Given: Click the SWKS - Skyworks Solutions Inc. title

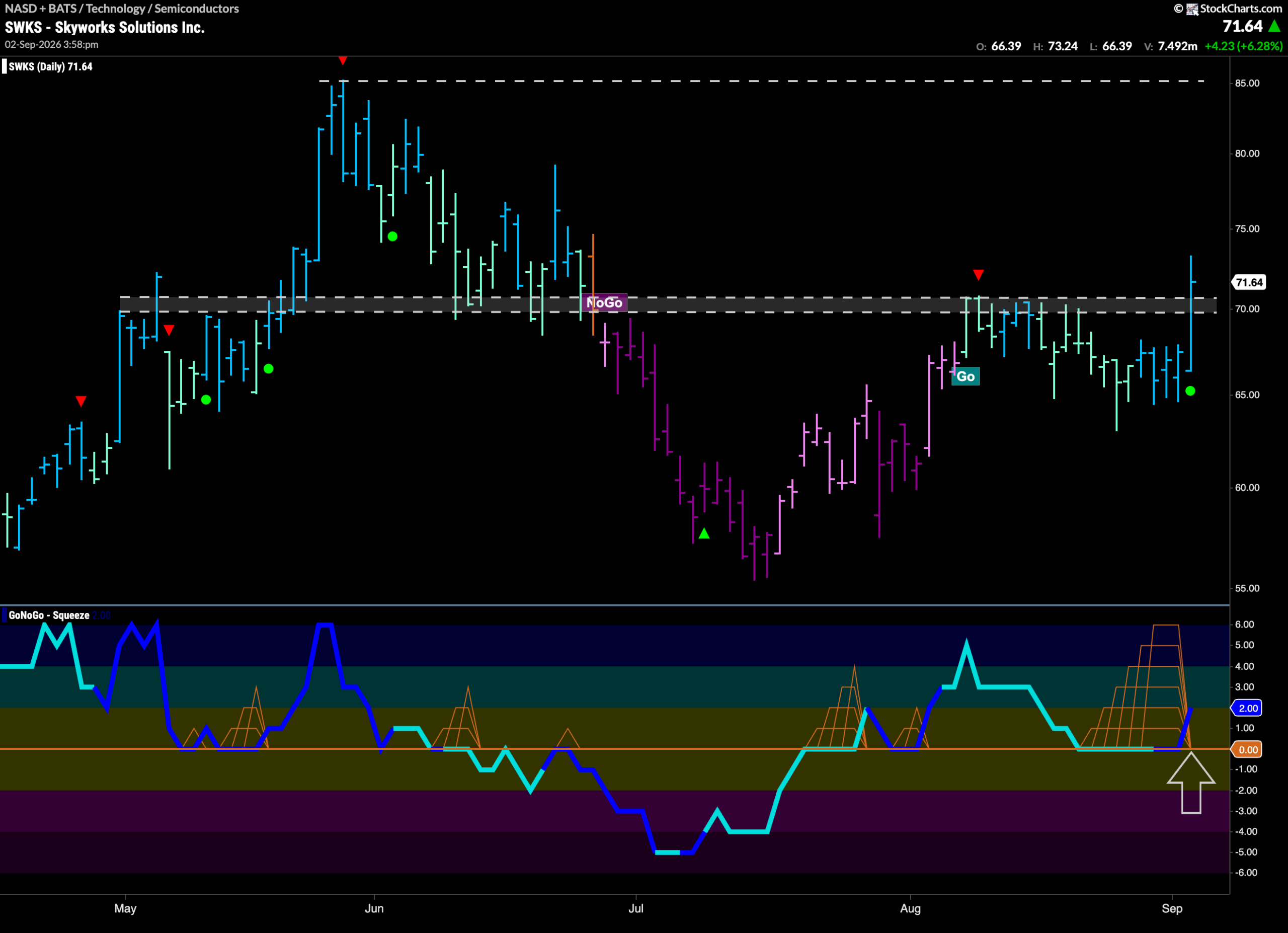Looking at the screenshot, I should click(105, 27).
